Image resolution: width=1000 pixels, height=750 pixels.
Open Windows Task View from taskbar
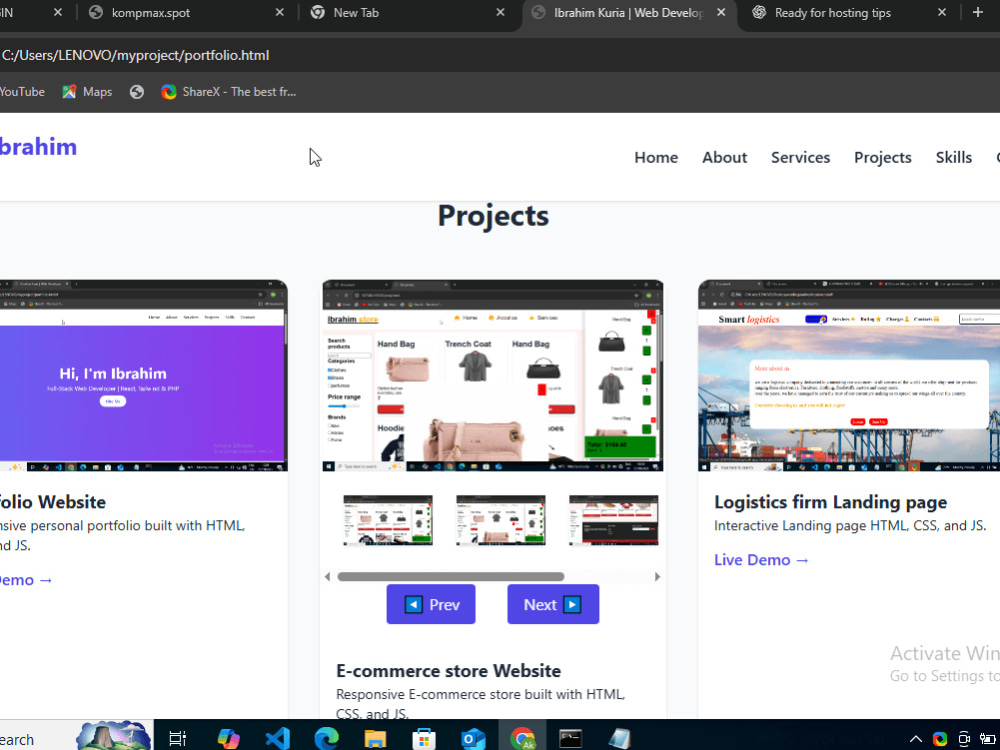point(177,739)
